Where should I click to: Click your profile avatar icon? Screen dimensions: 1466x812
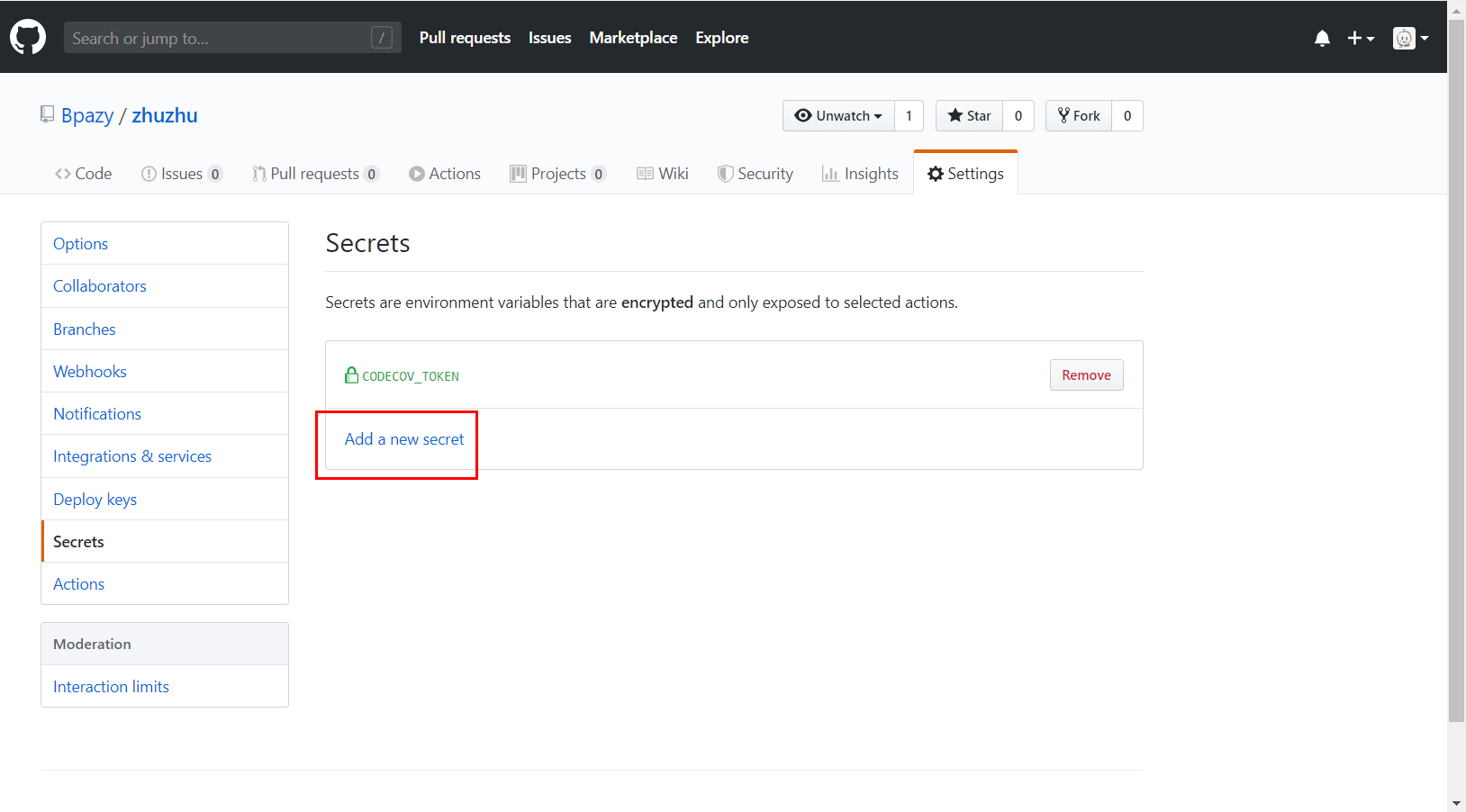[1405, 38]
